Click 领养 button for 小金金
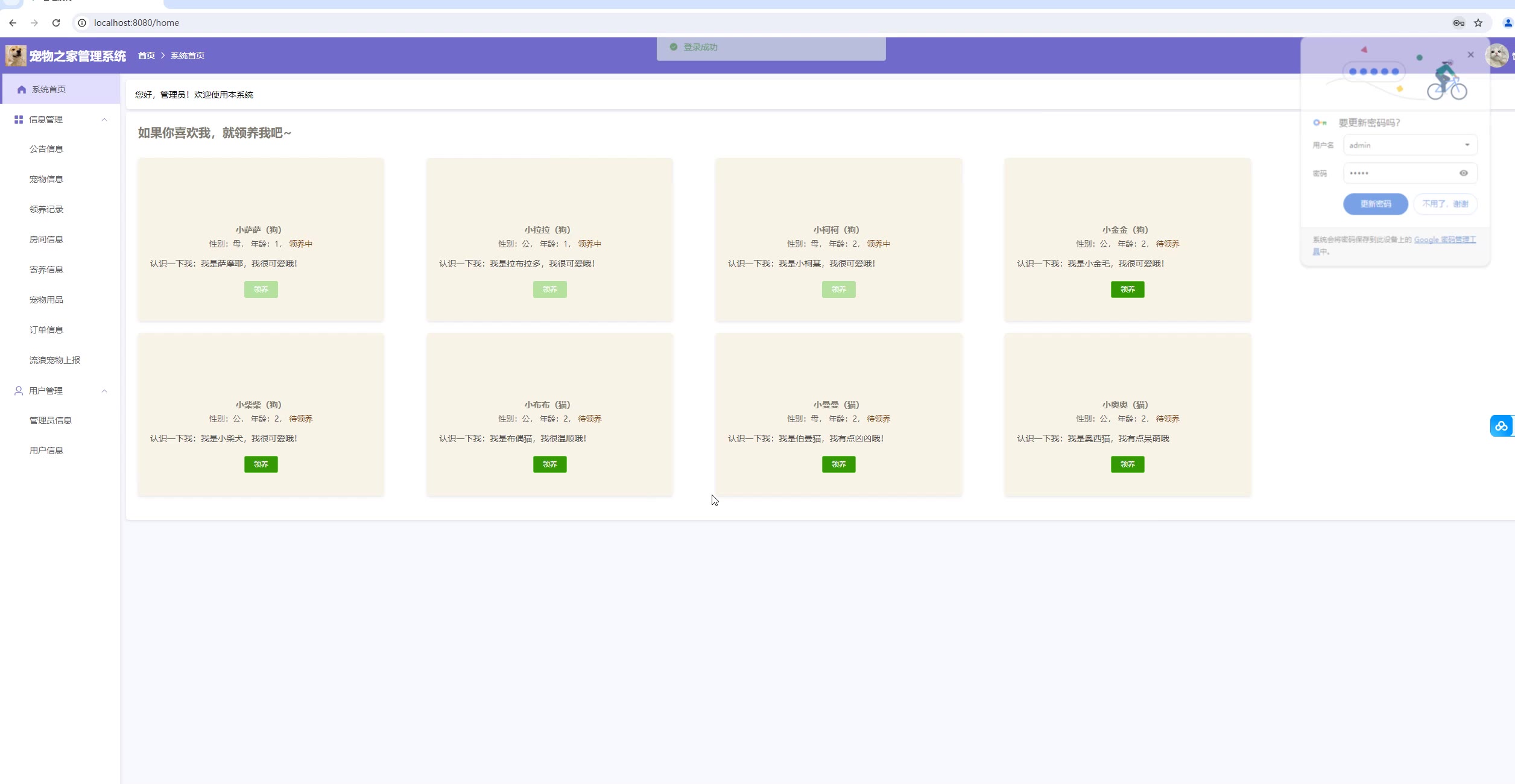 [1127, 289]
